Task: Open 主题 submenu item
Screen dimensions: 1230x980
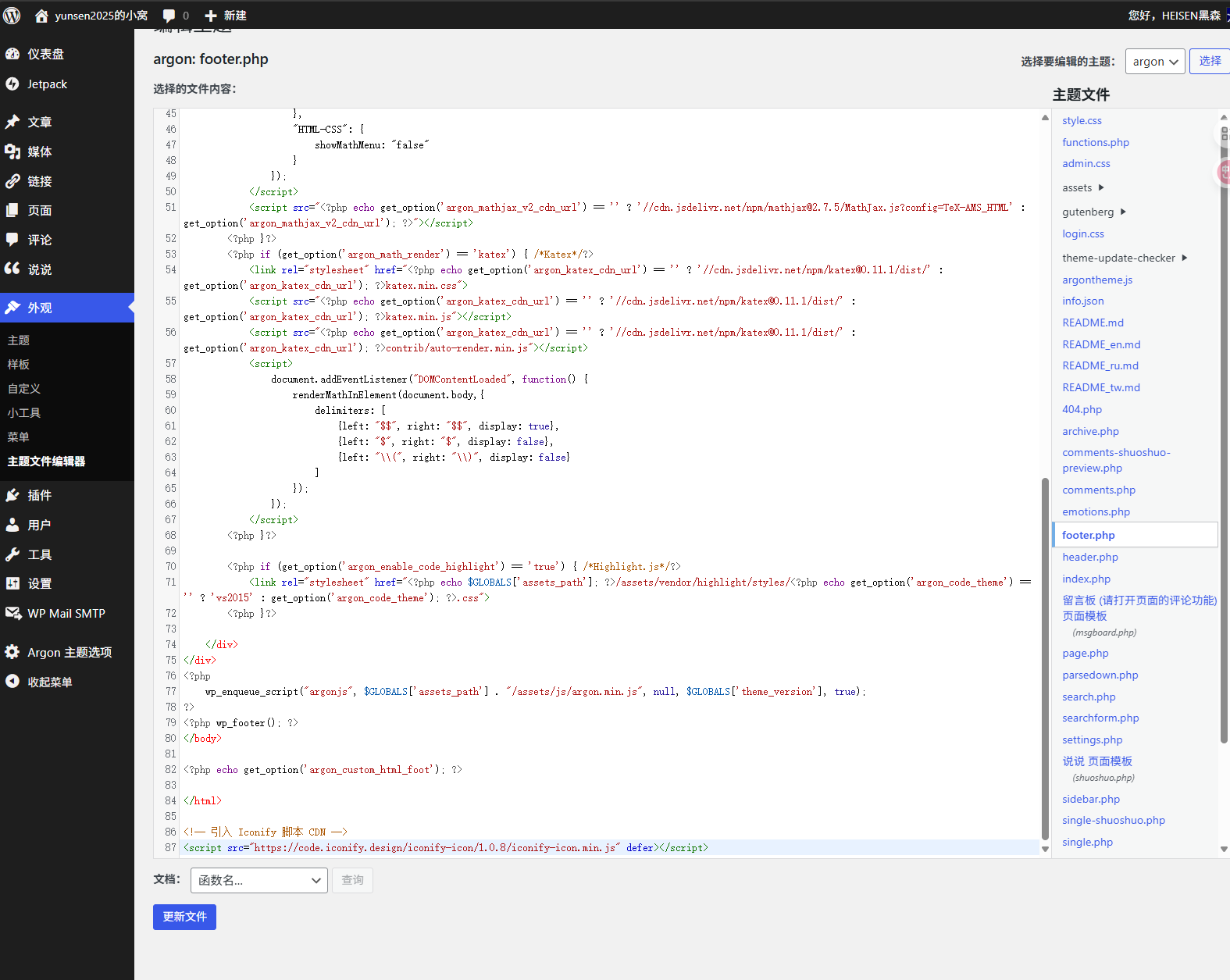Action: 19,340
